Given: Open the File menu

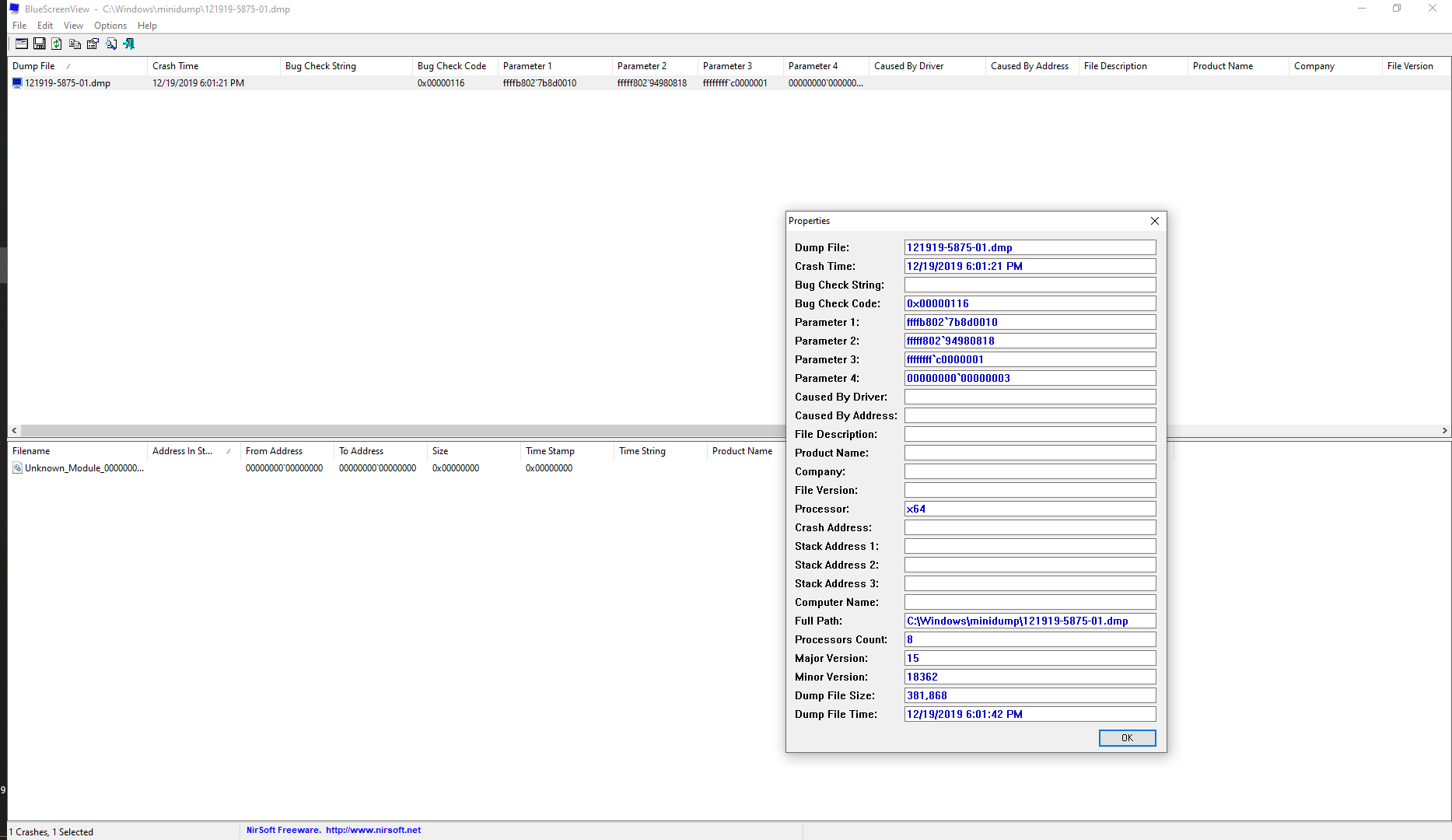Looking at the screenshot, I should (19, 26).
